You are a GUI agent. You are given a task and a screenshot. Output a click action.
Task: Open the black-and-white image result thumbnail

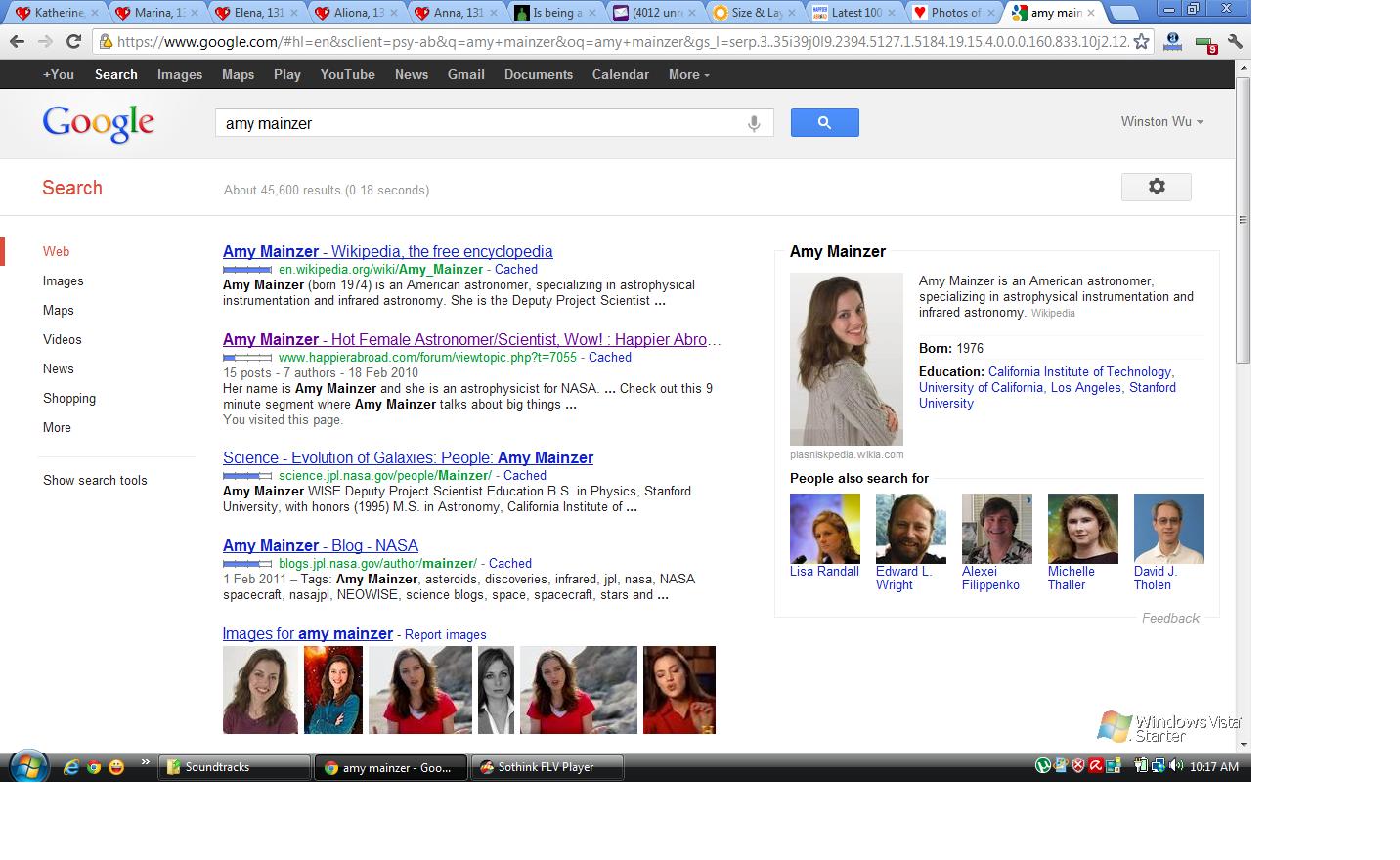(496, 690)
